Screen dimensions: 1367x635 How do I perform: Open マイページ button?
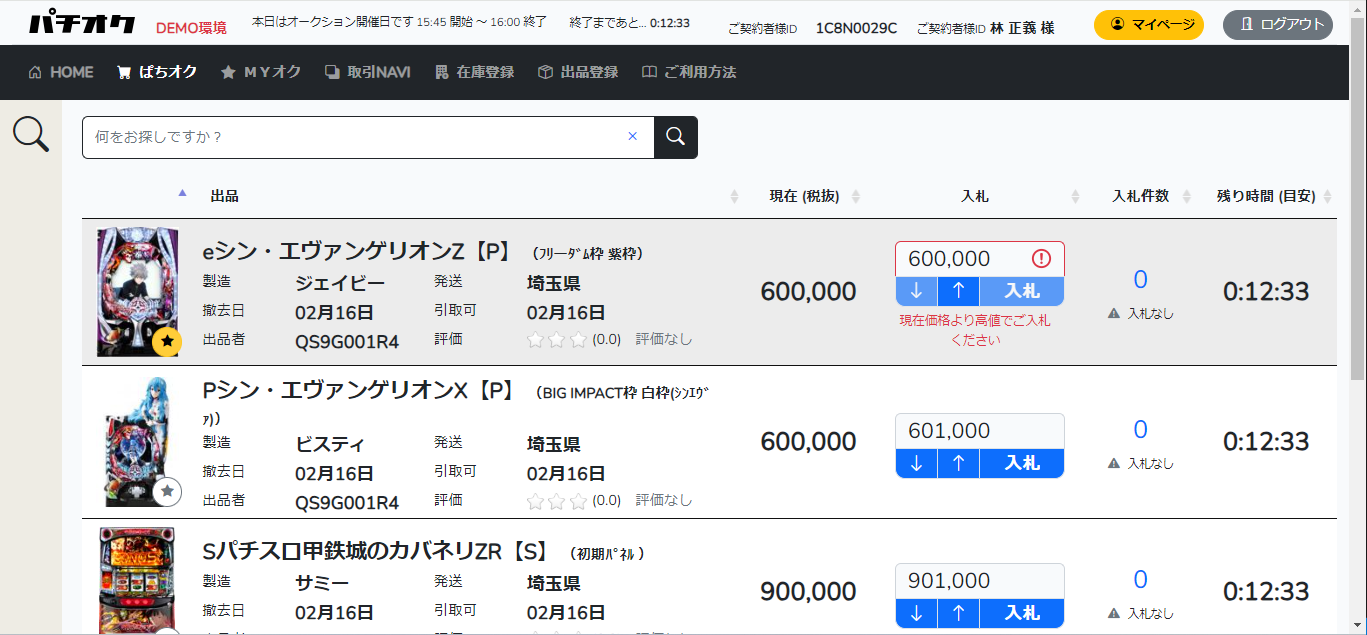[1149, 24]
